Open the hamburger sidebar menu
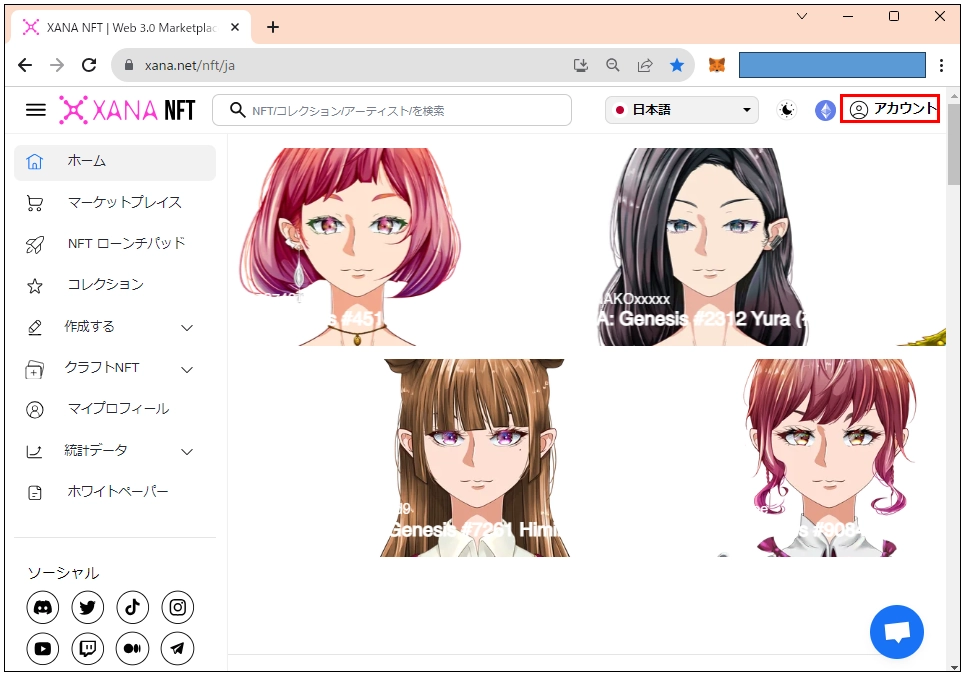Screen dimensions: 964x674 pyautogui.click(x=36, y=110)
